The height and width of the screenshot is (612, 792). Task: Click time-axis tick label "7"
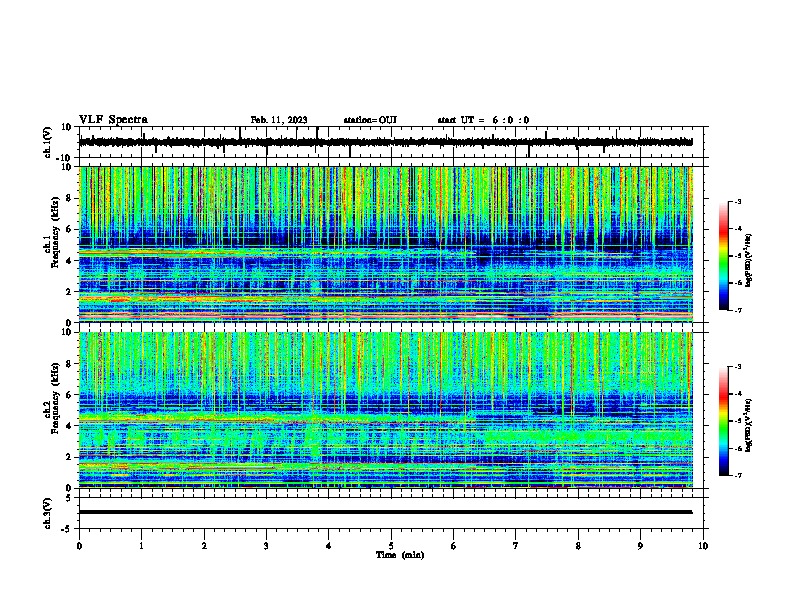pyautogui.click(x=516, y=546)
